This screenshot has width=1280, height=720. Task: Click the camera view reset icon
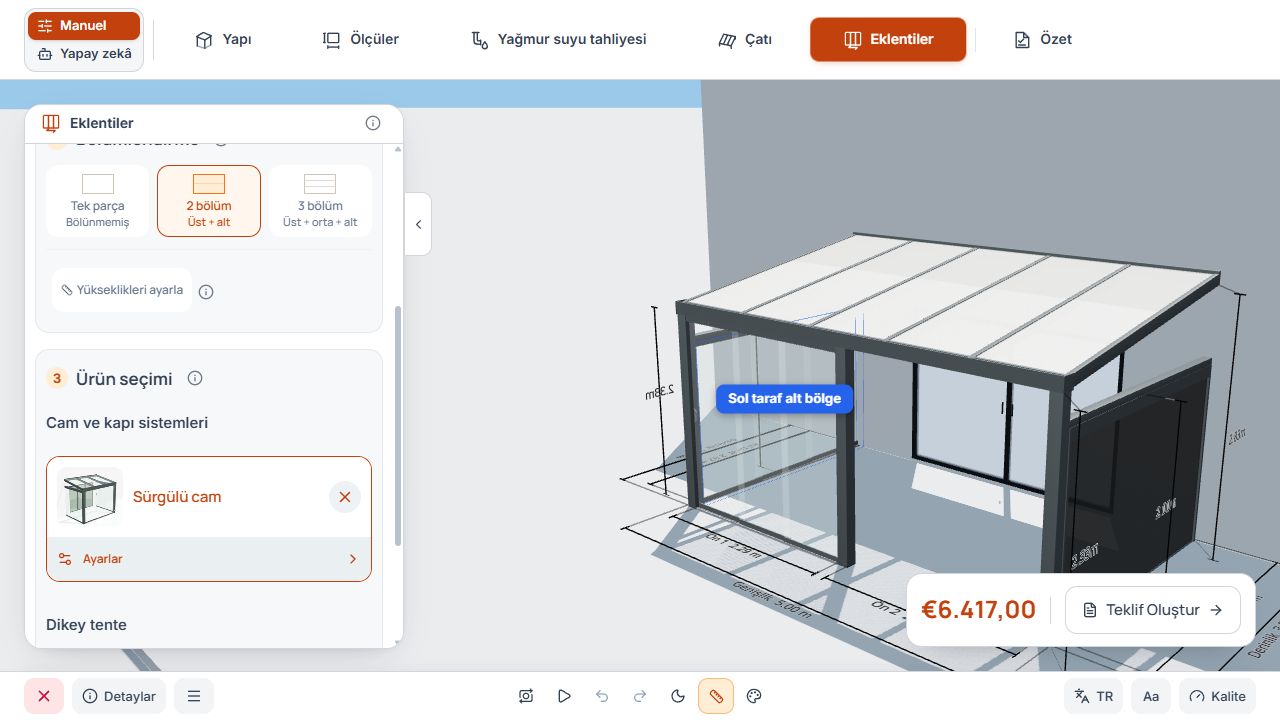coord(526,696)
